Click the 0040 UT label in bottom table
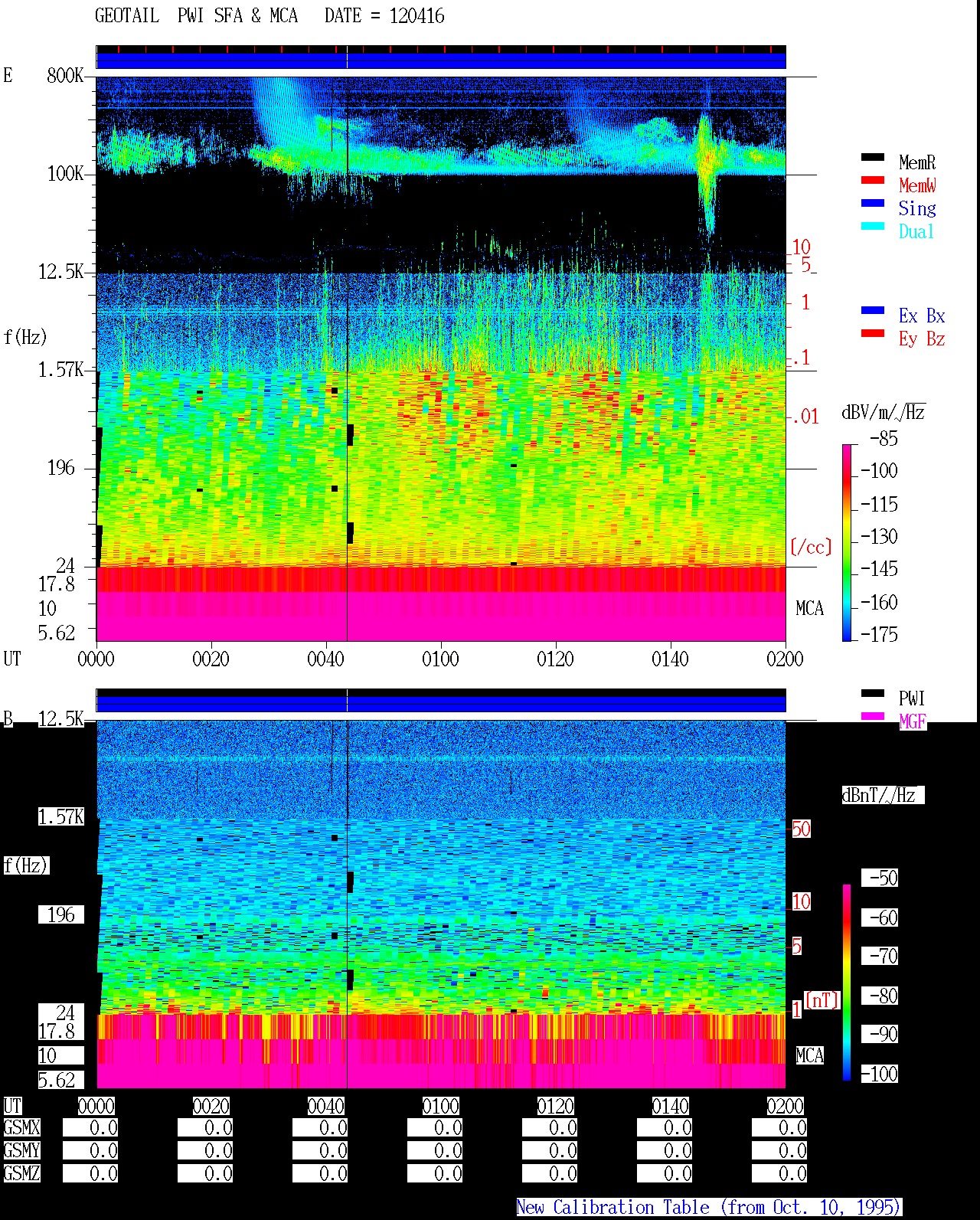 326,1106
